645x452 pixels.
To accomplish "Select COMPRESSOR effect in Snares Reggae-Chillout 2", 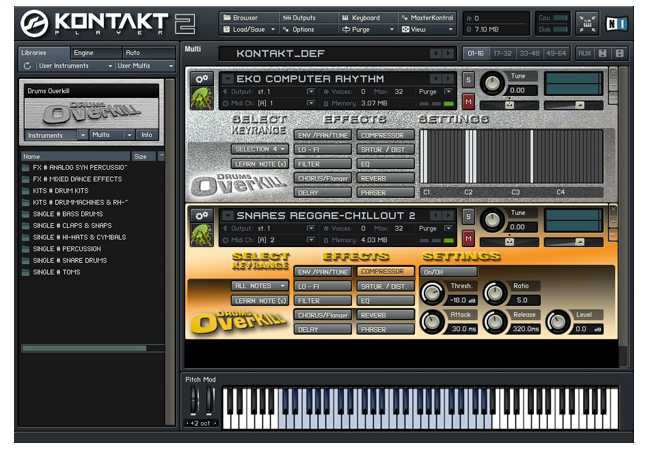I will click(x=385, y=271).
